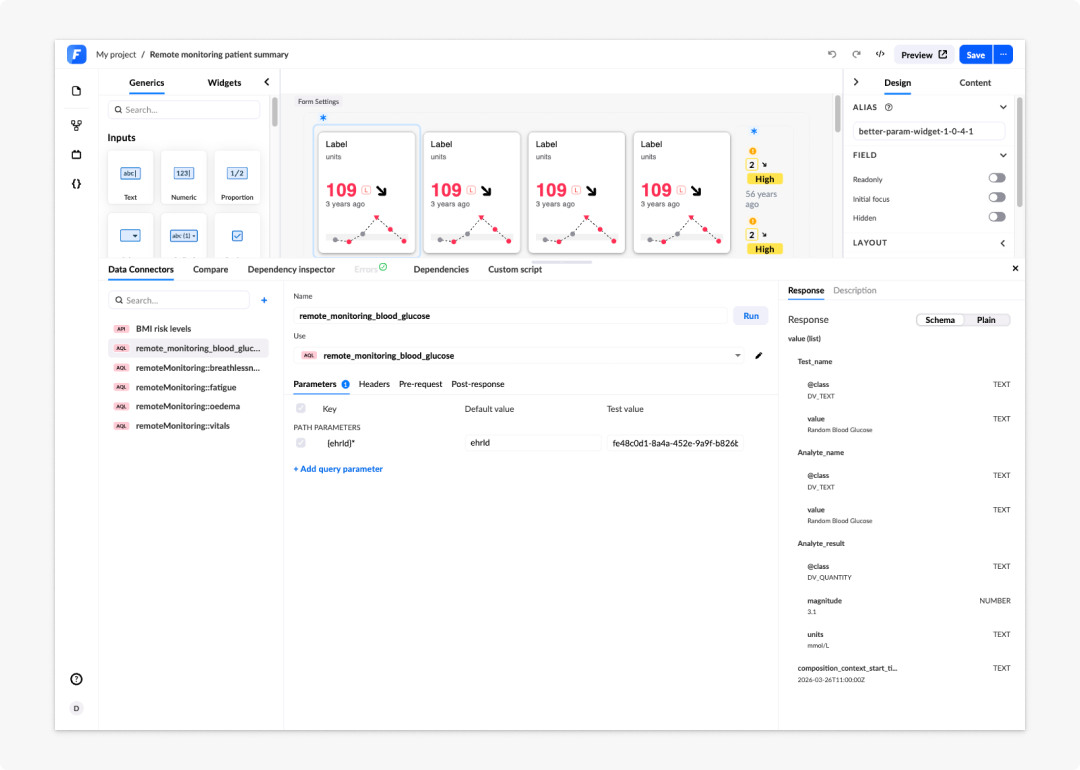Open the Dependency inspector tab
The height and width of the screenshot is (770, 1080).
[291, 269]
